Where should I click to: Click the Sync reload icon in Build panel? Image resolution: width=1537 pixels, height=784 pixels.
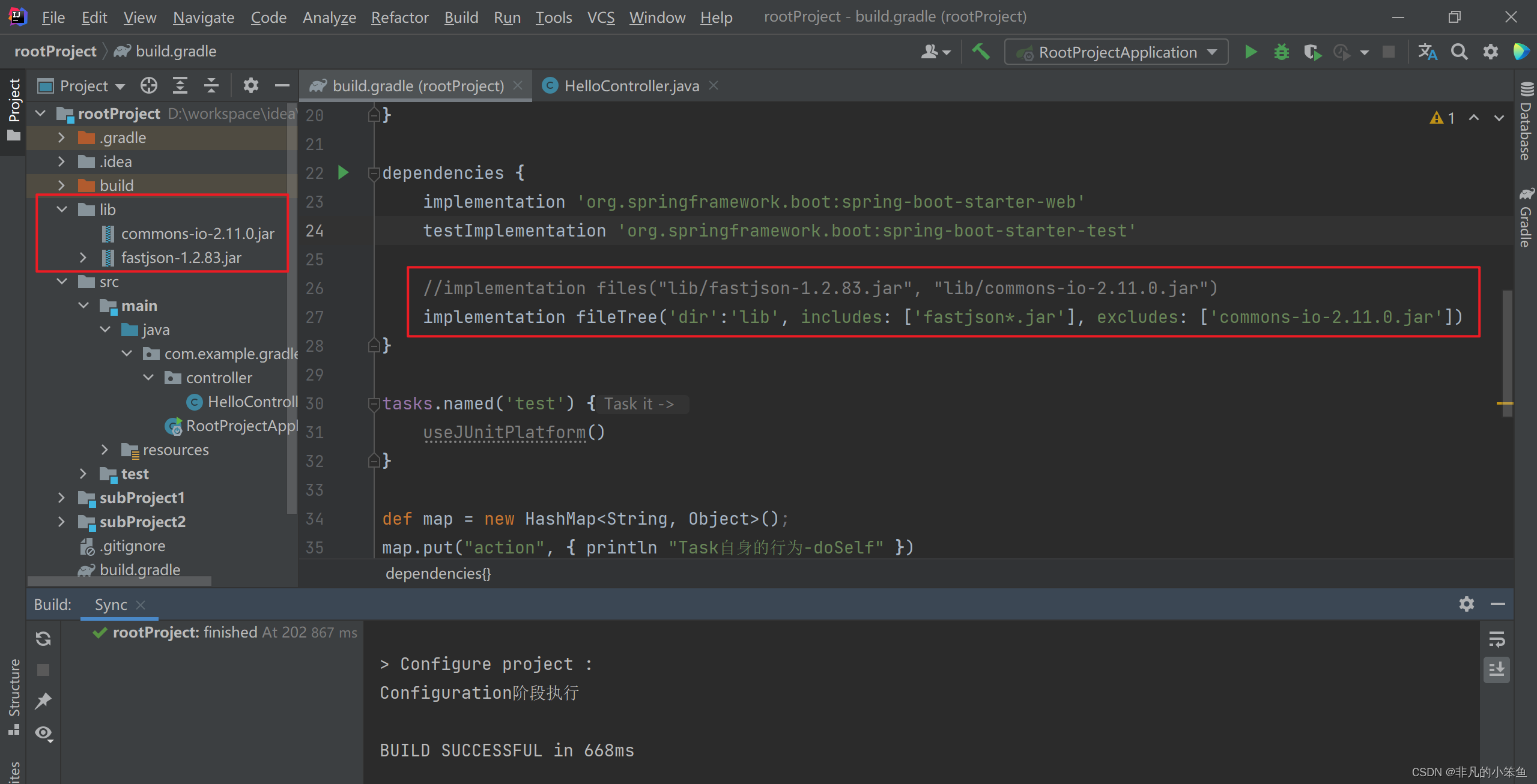pos(43,638)
